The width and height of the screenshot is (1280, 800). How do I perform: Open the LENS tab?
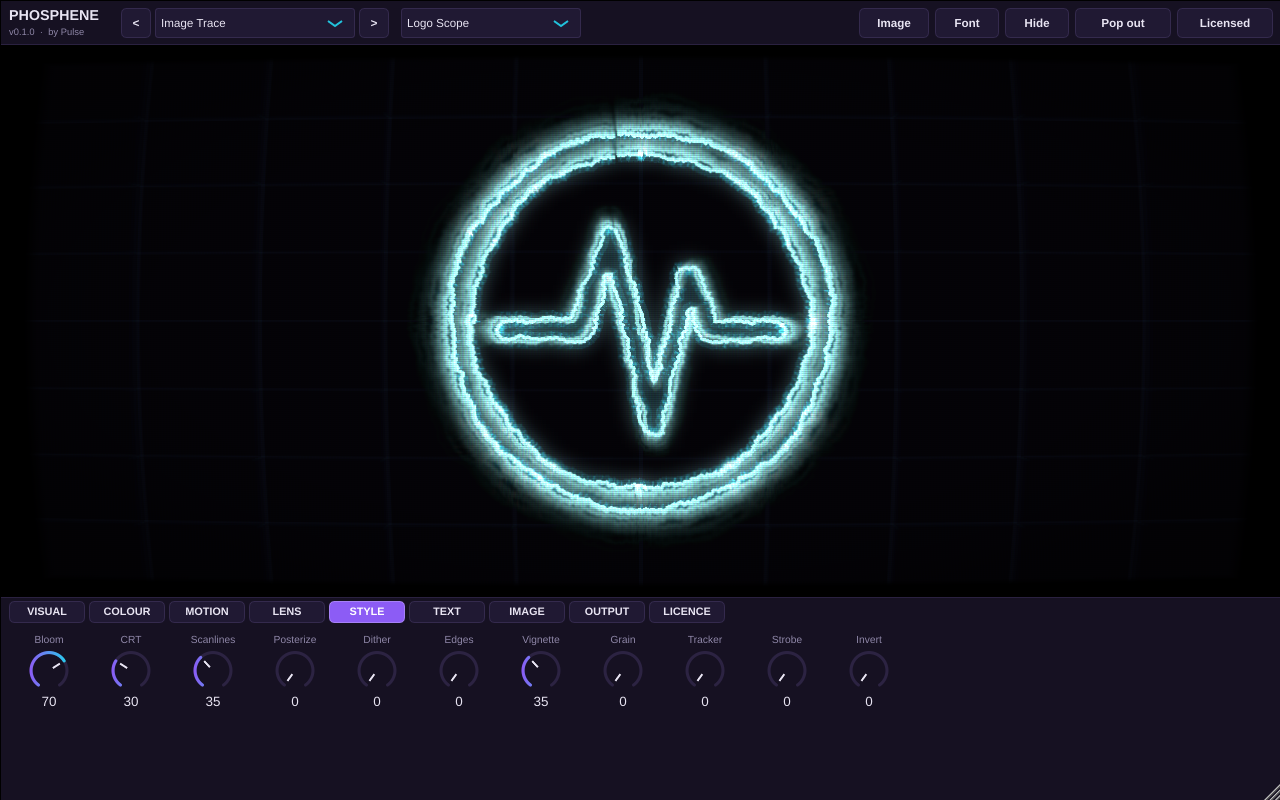click(287, 612)
